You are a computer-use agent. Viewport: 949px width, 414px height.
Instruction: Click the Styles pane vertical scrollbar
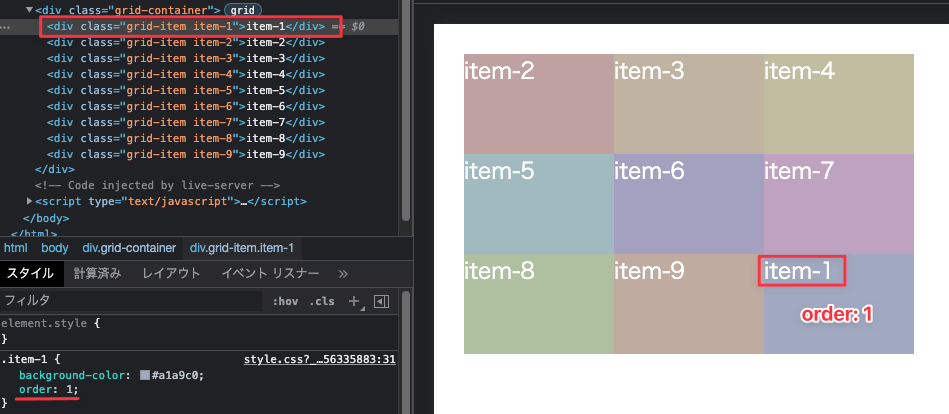click(406, 351)
